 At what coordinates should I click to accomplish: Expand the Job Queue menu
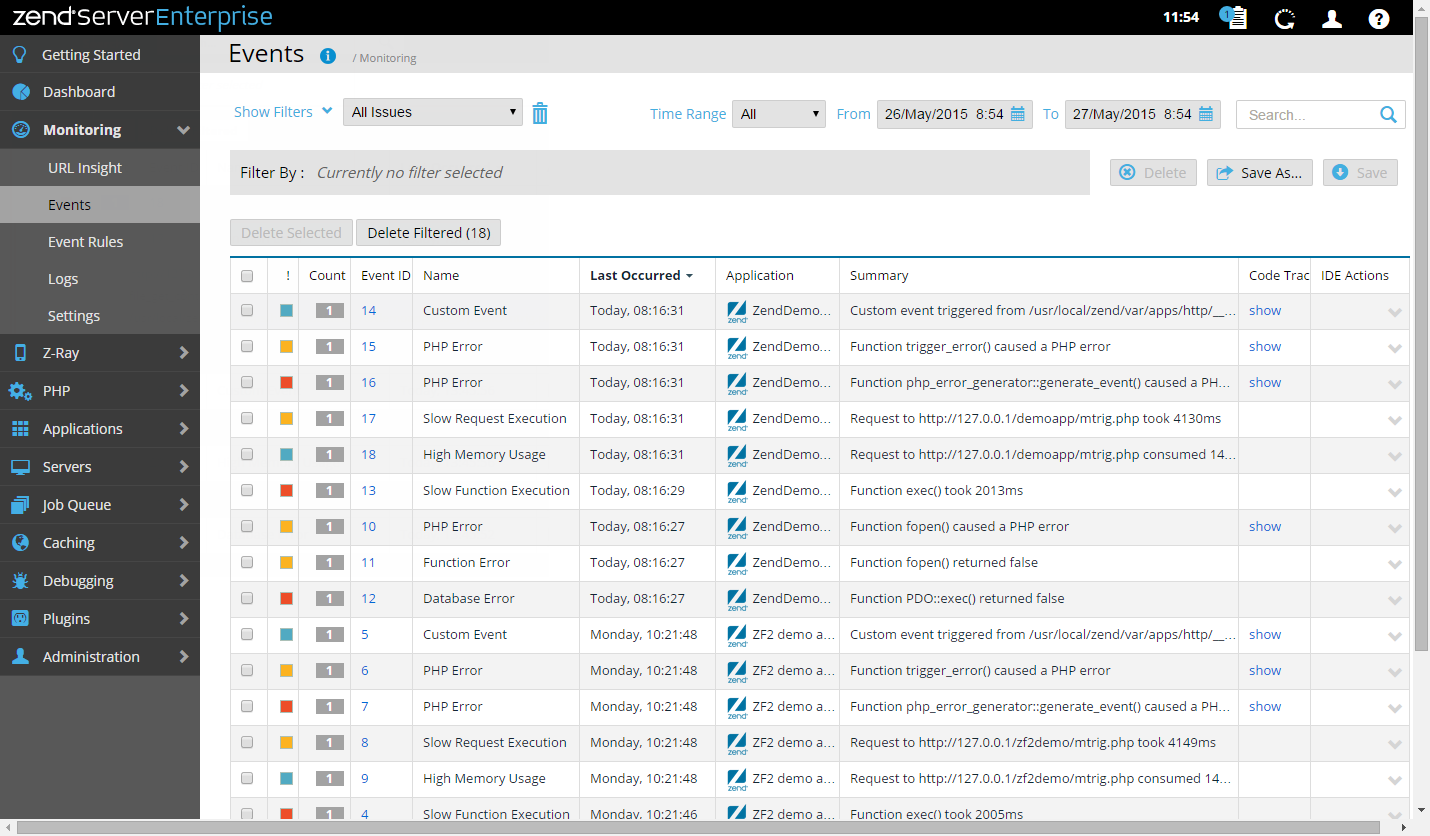[100, 505]
